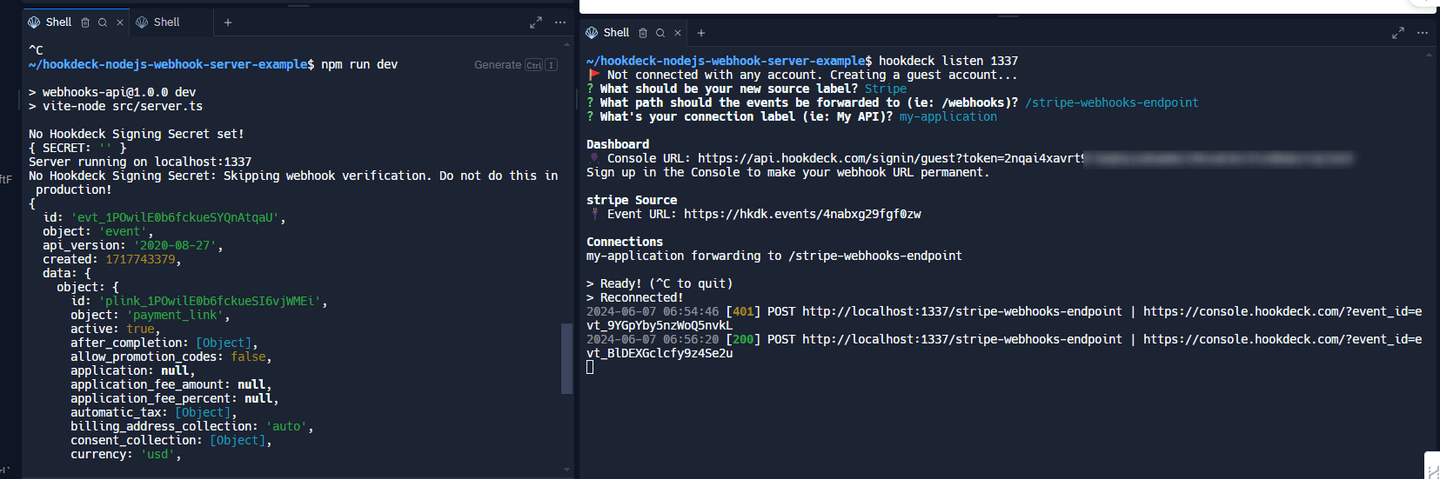Open the left pane's three-dot more menu
This screenshot has height=479, width=1440.
(561, 22)
